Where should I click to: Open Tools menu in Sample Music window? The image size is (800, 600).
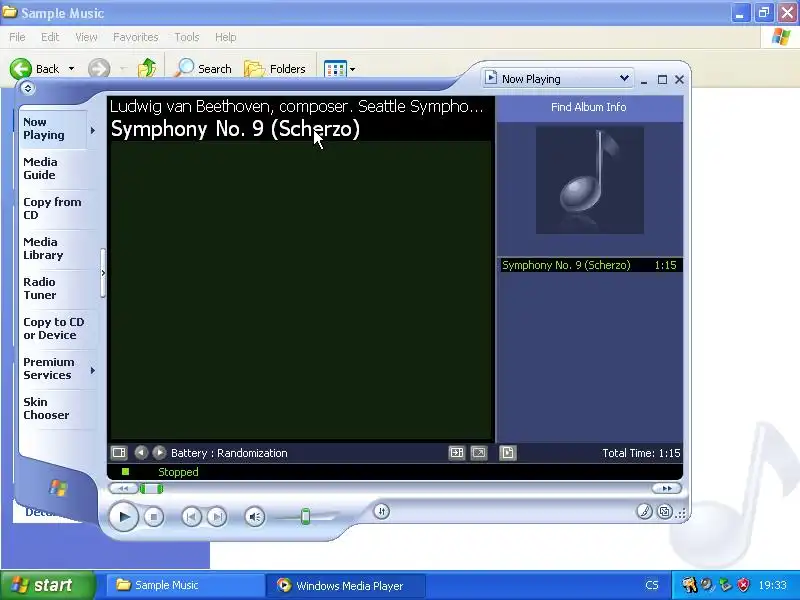pyautogui.click(x=187, y=37)
